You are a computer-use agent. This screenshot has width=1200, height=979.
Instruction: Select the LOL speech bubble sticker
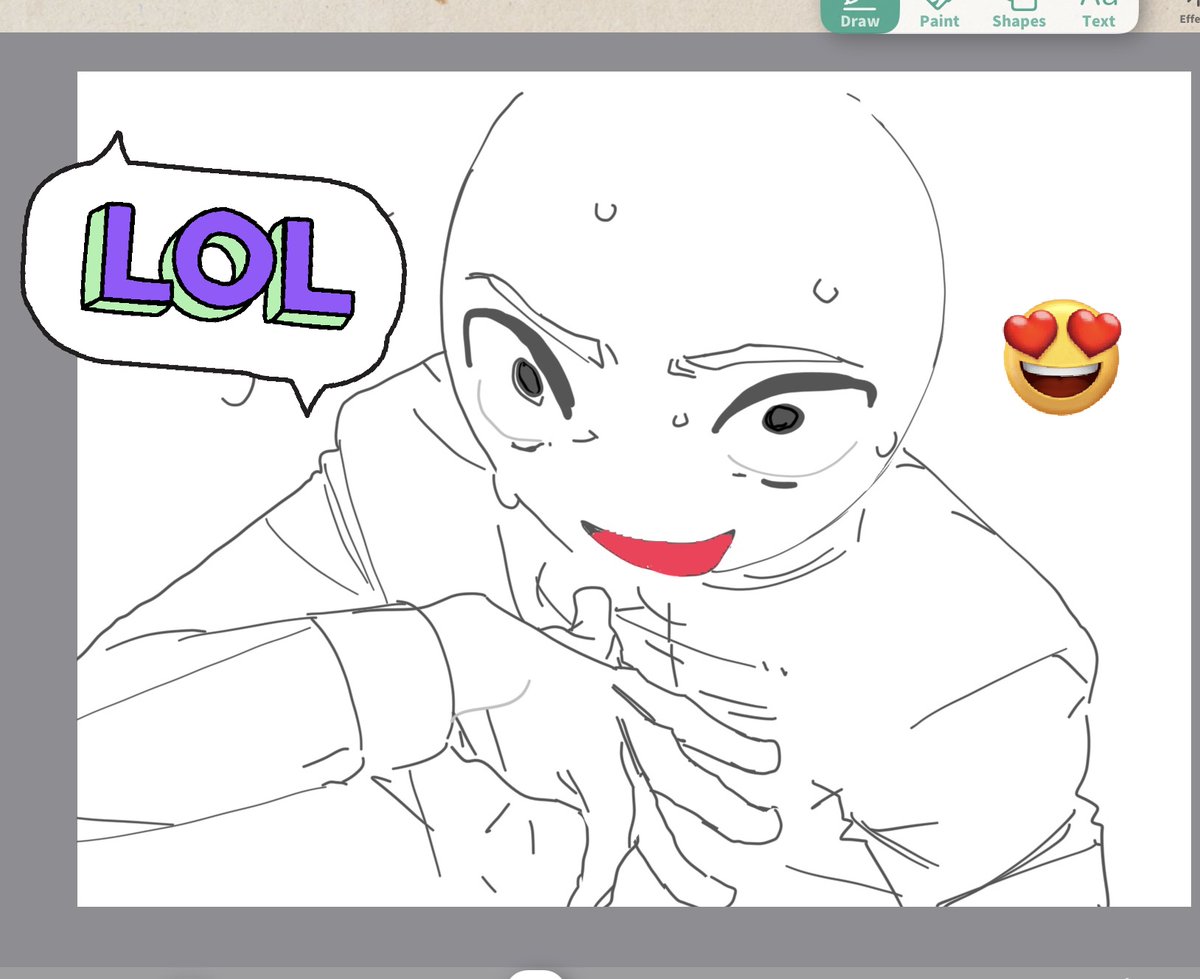(x=213, y=273)
